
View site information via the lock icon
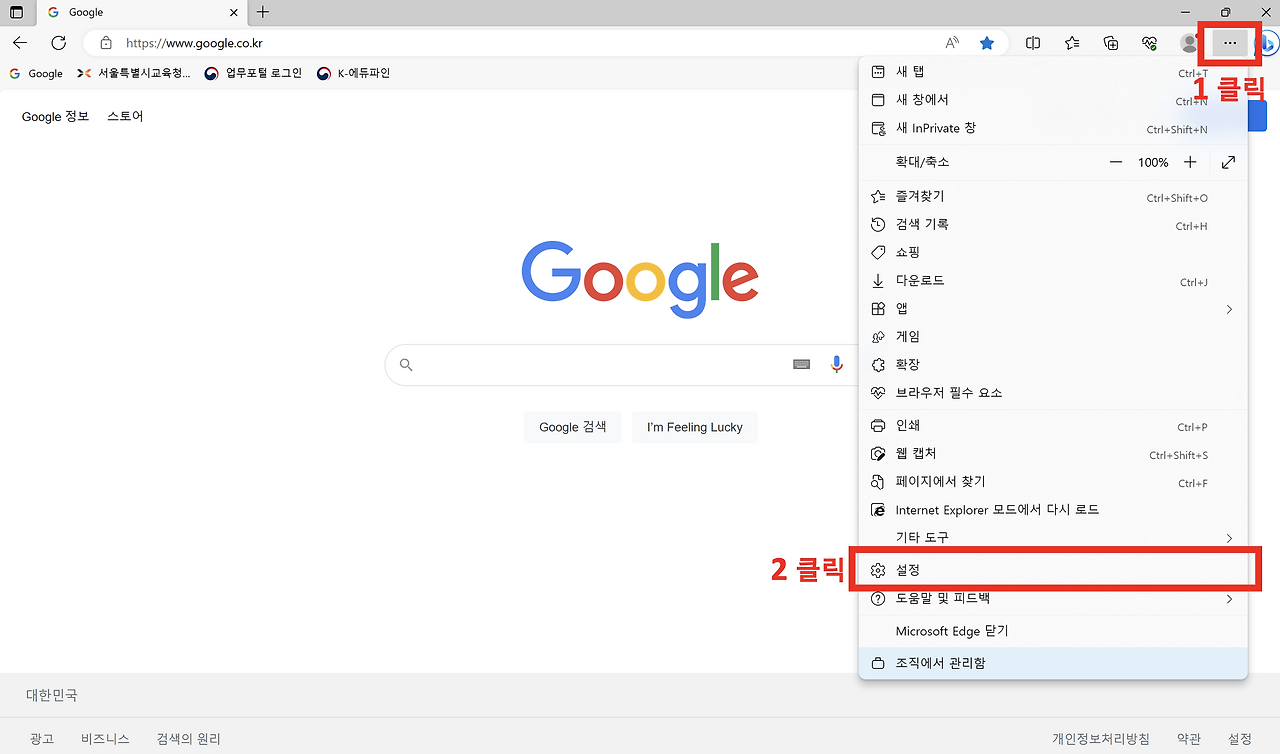pos(105,43)
